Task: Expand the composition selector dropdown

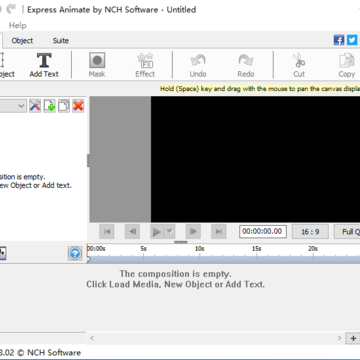Action: tap(21, 106)
